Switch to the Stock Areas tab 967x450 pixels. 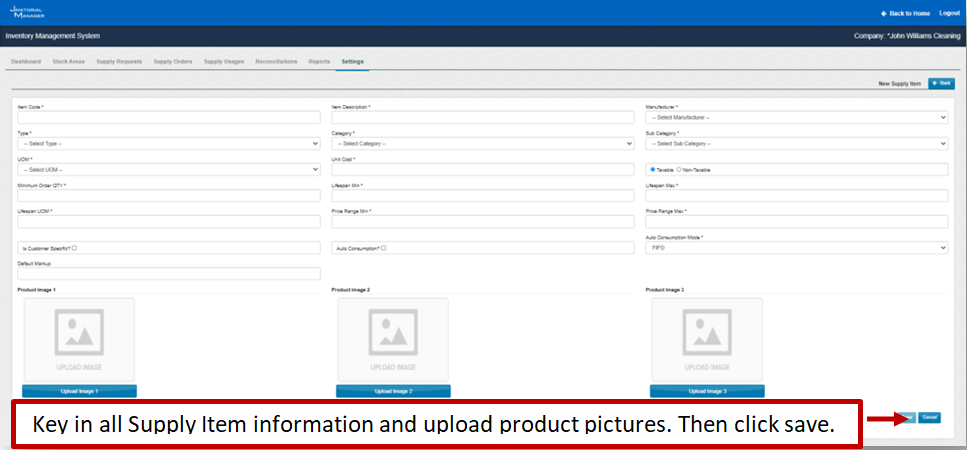click(x=68, y=61)
